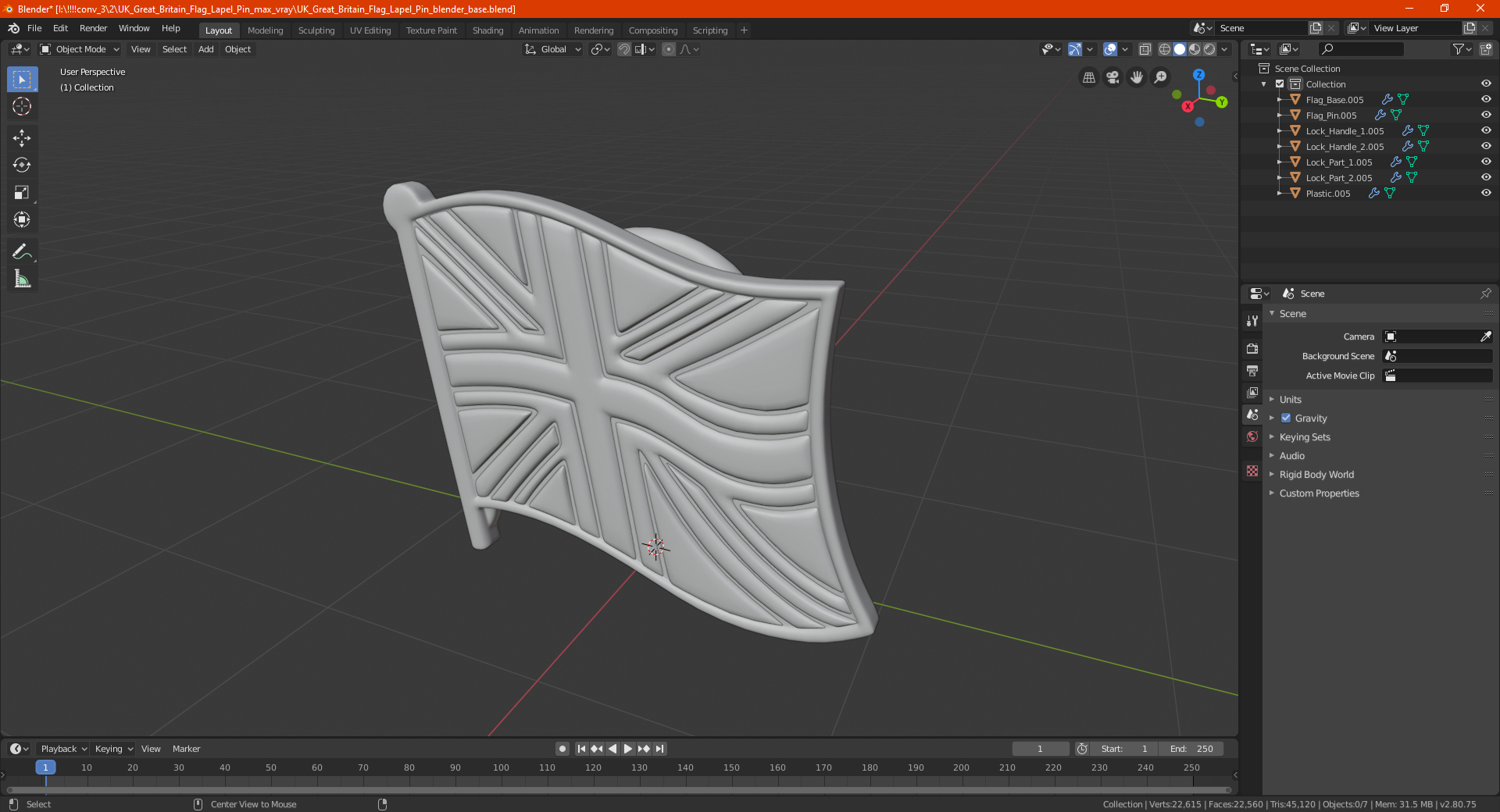Viewport: 1500px width, 812px height.
Task: Jump to the timeline end frame
Action: (x=659, y=749)
